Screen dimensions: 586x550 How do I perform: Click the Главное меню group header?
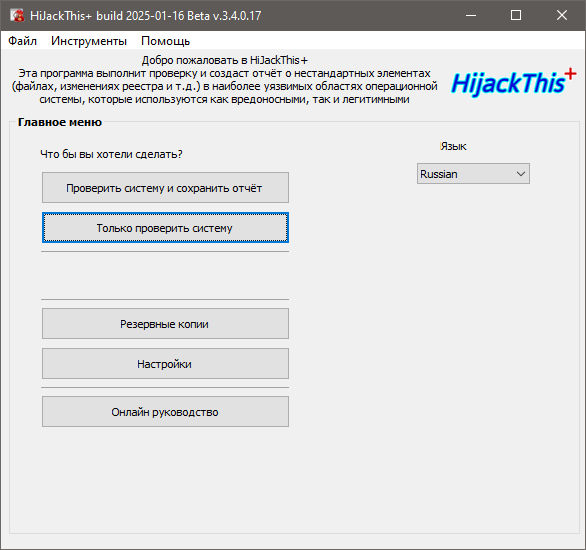(60, 122)
